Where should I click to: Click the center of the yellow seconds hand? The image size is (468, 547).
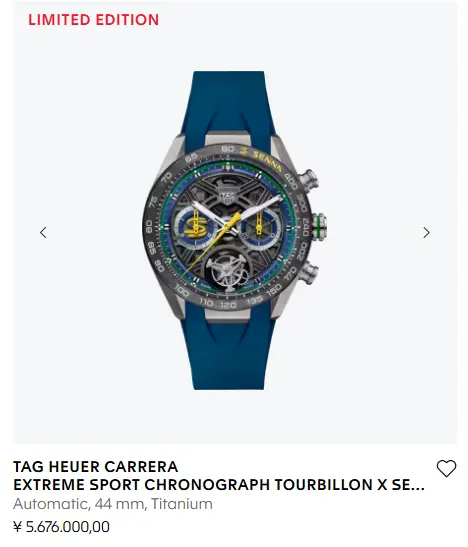point(213,243)
